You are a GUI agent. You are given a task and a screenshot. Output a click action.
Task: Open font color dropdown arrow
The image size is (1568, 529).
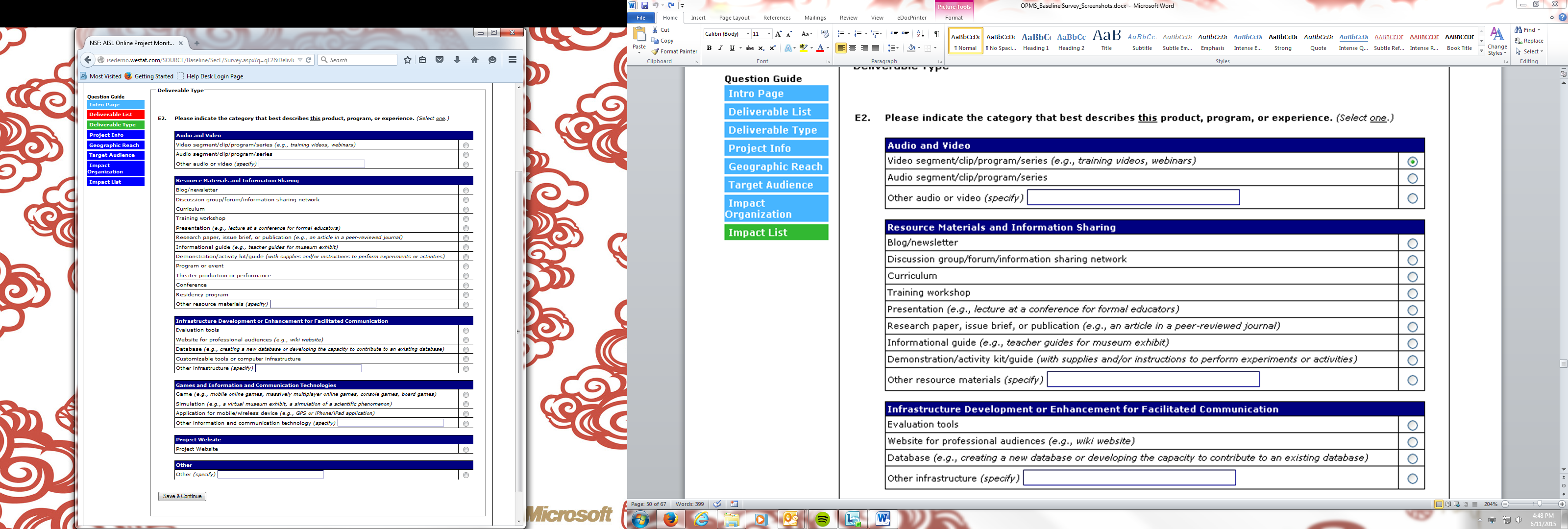coord(828,48)
